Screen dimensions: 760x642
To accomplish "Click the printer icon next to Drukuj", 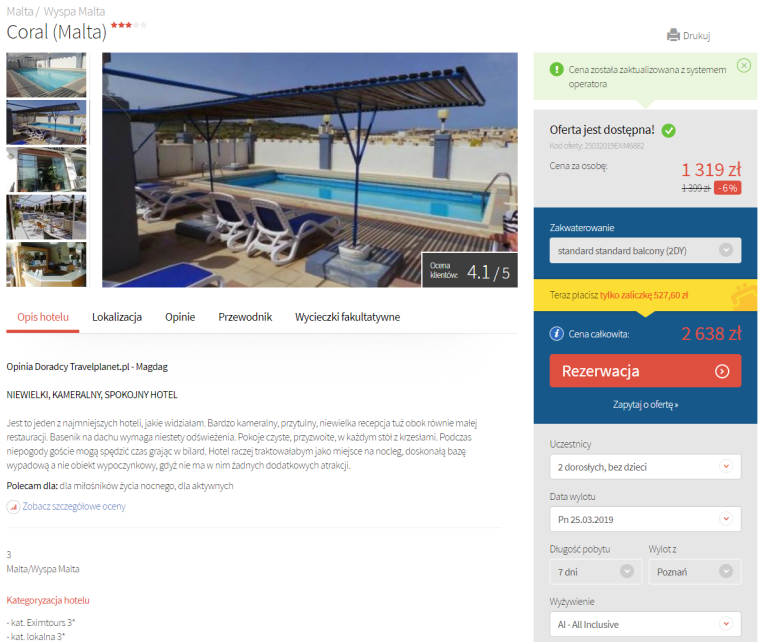I will (673, 35).
